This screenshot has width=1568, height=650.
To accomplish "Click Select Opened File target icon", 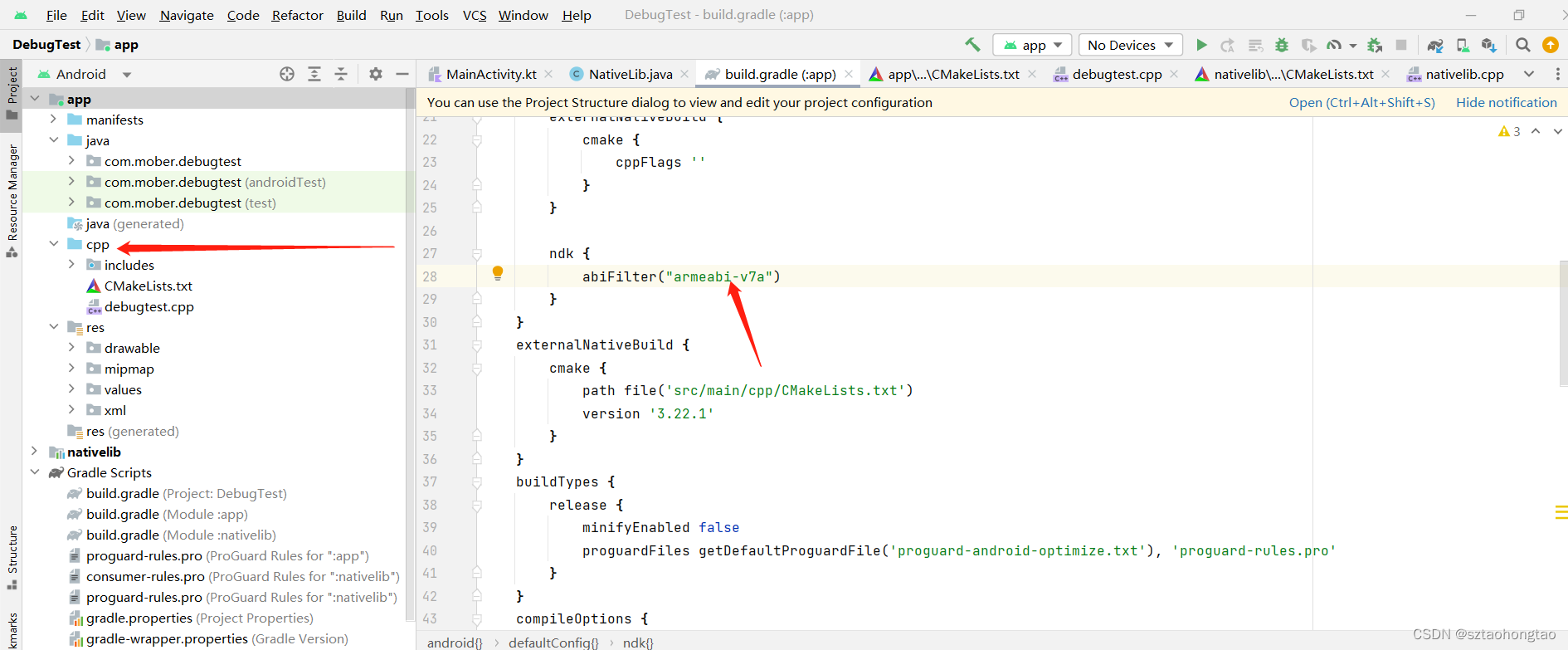I will 287,74.
